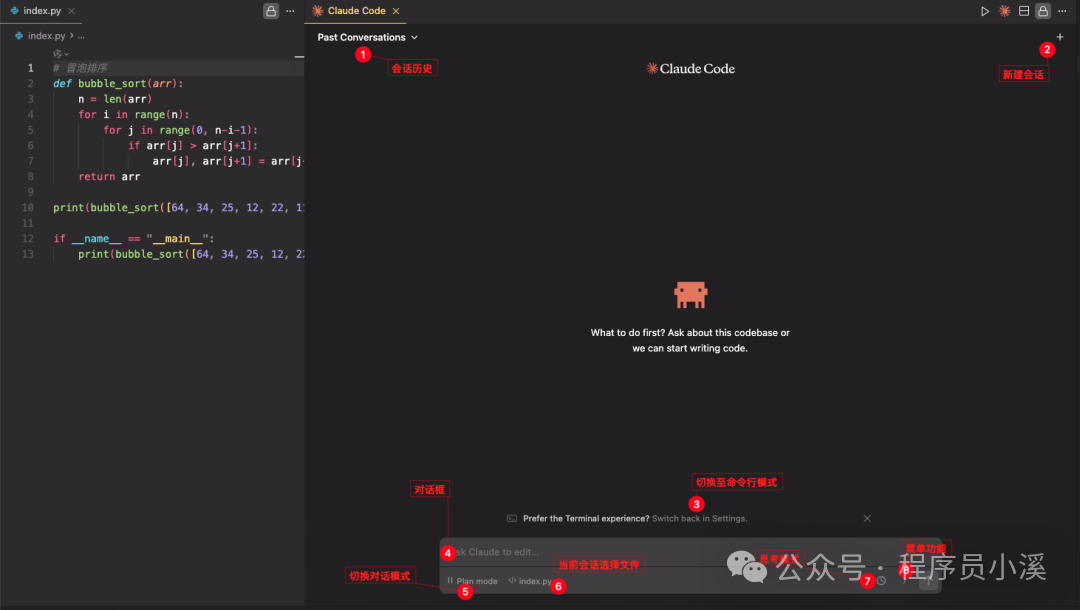This screenshot has height=610, width=1080.
Task: Click Switch back in Settings link
Action: pyautogui.click(x=699, y=518)
